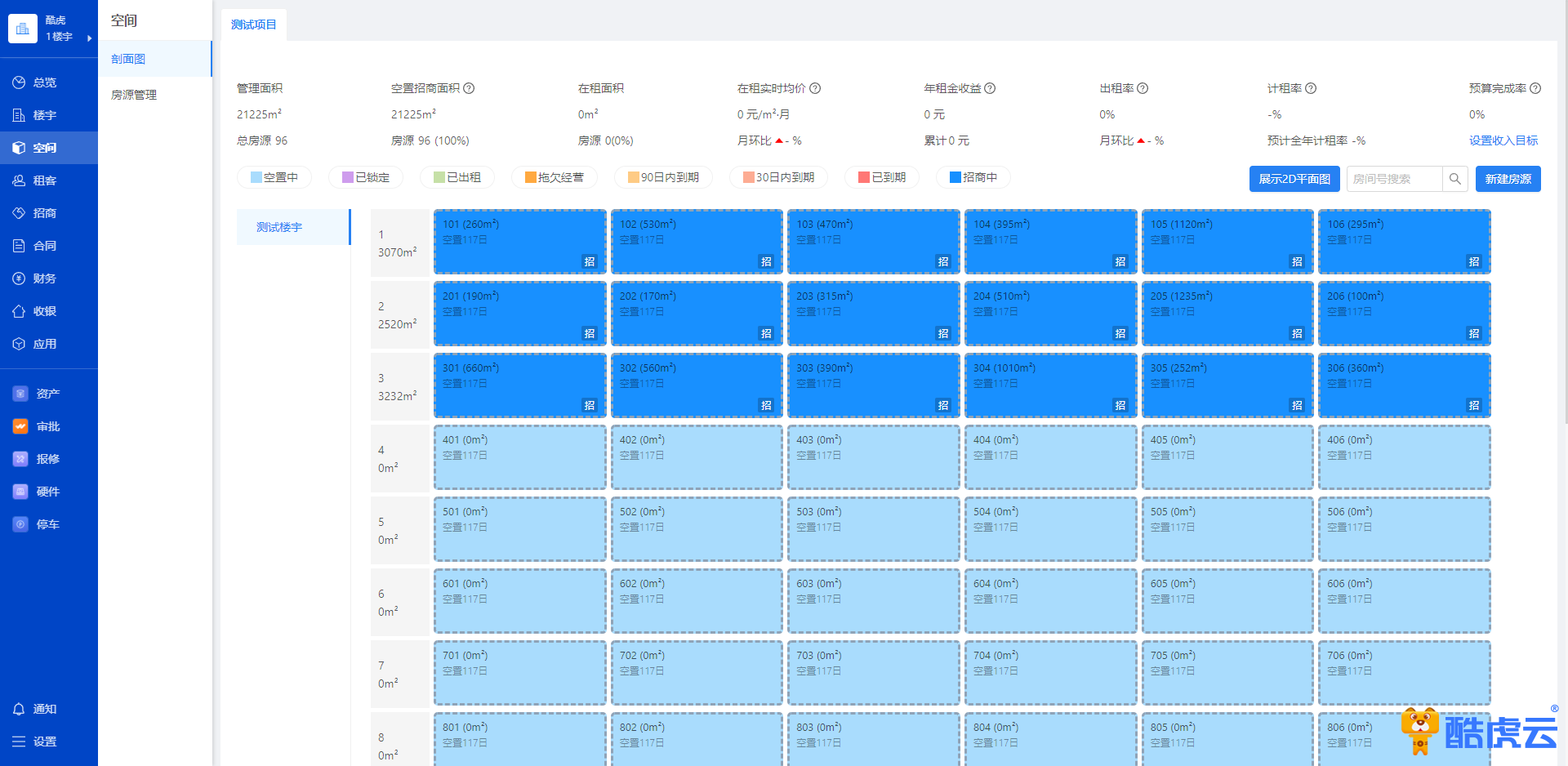
Task: Click the building logo icon at top-left
Action: pyautogui.click(x=23, y=29)
